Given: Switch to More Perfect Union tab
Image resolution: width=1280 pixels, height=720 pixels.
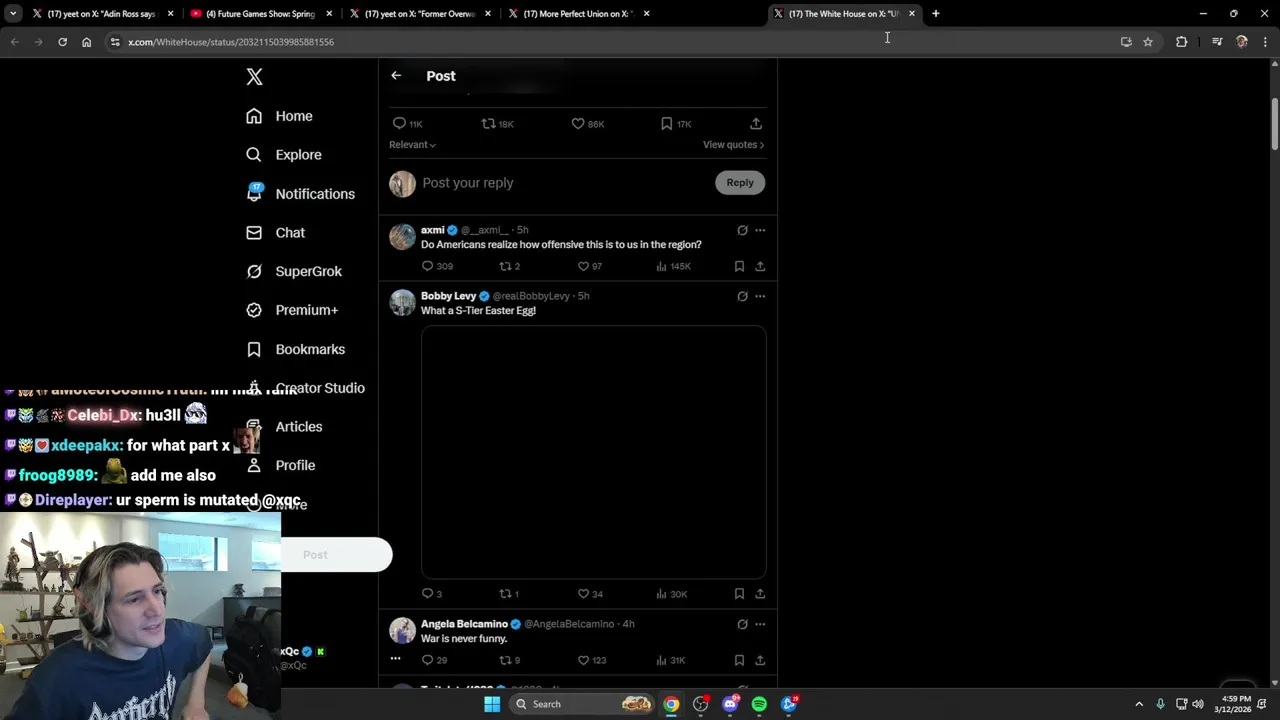Looking at the screenshot, I should point(578,14).
